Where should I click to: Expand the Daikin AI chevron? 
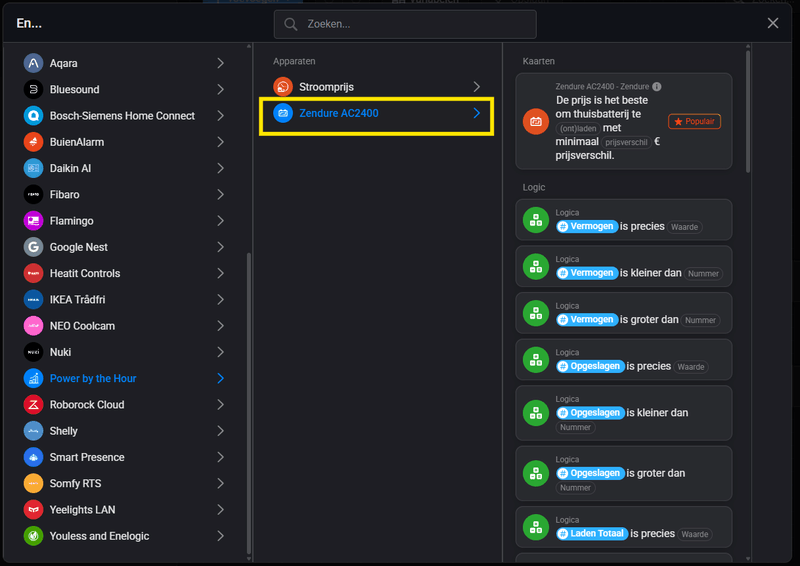(220, 168)
